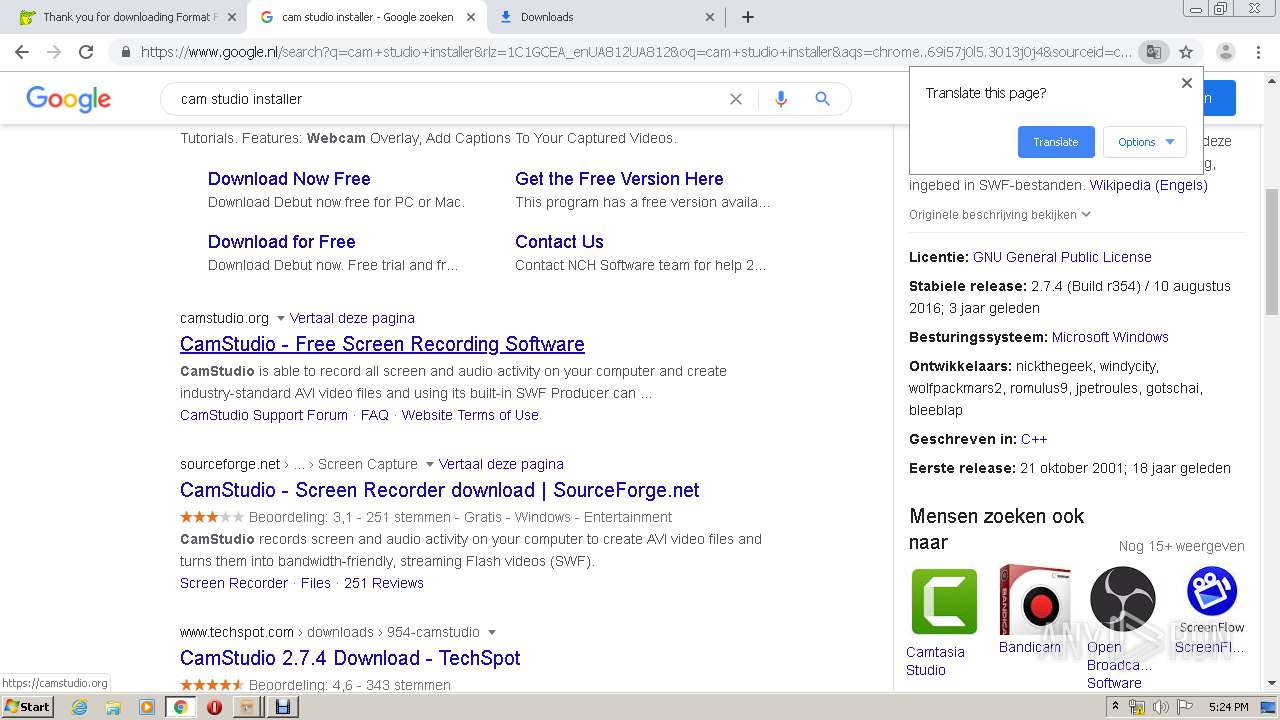1280x720 pixels.
Task: Open the translate icon in address bar
Action: point(1153,52)
